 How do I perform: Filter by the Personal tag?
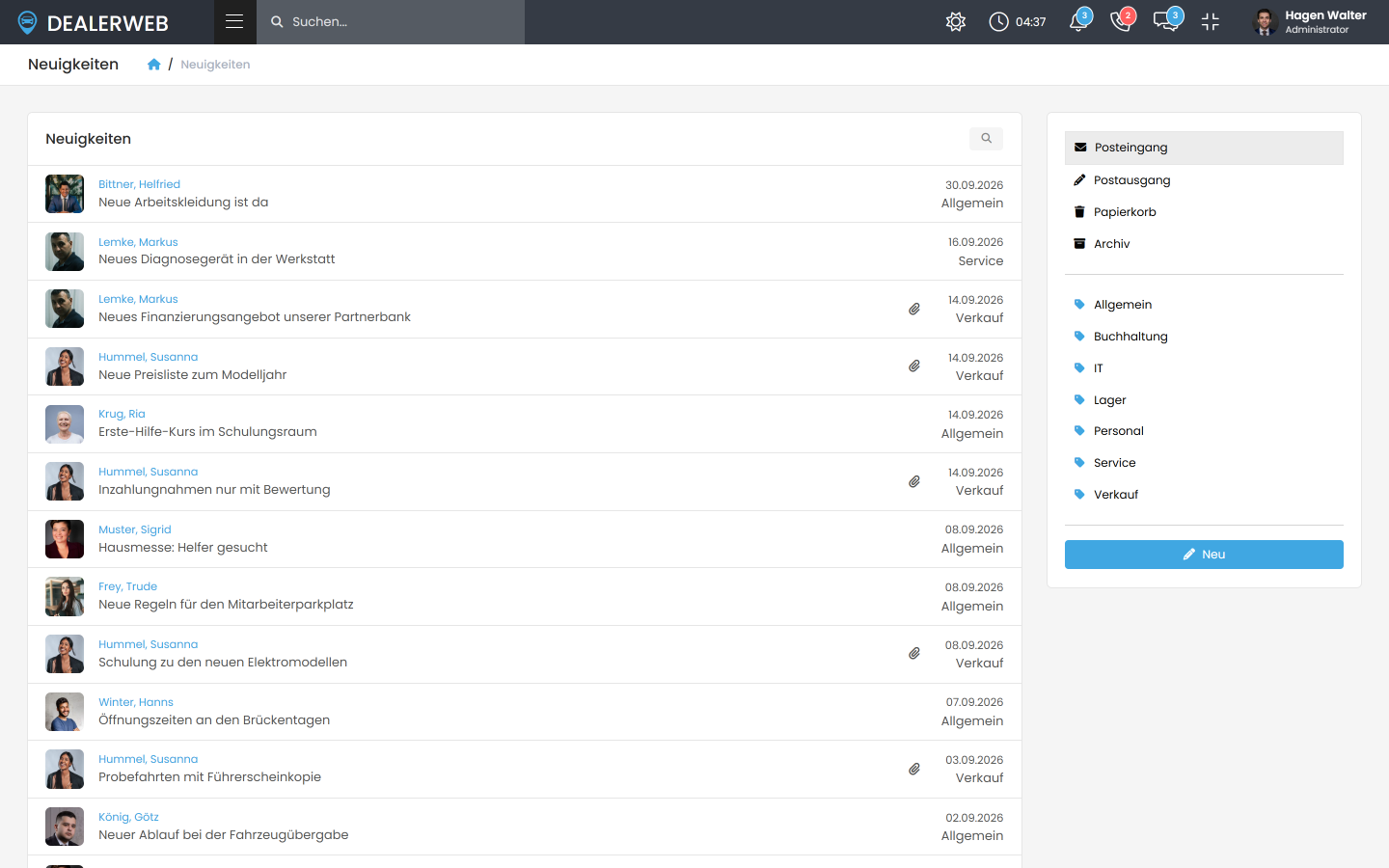[1204, 431]
